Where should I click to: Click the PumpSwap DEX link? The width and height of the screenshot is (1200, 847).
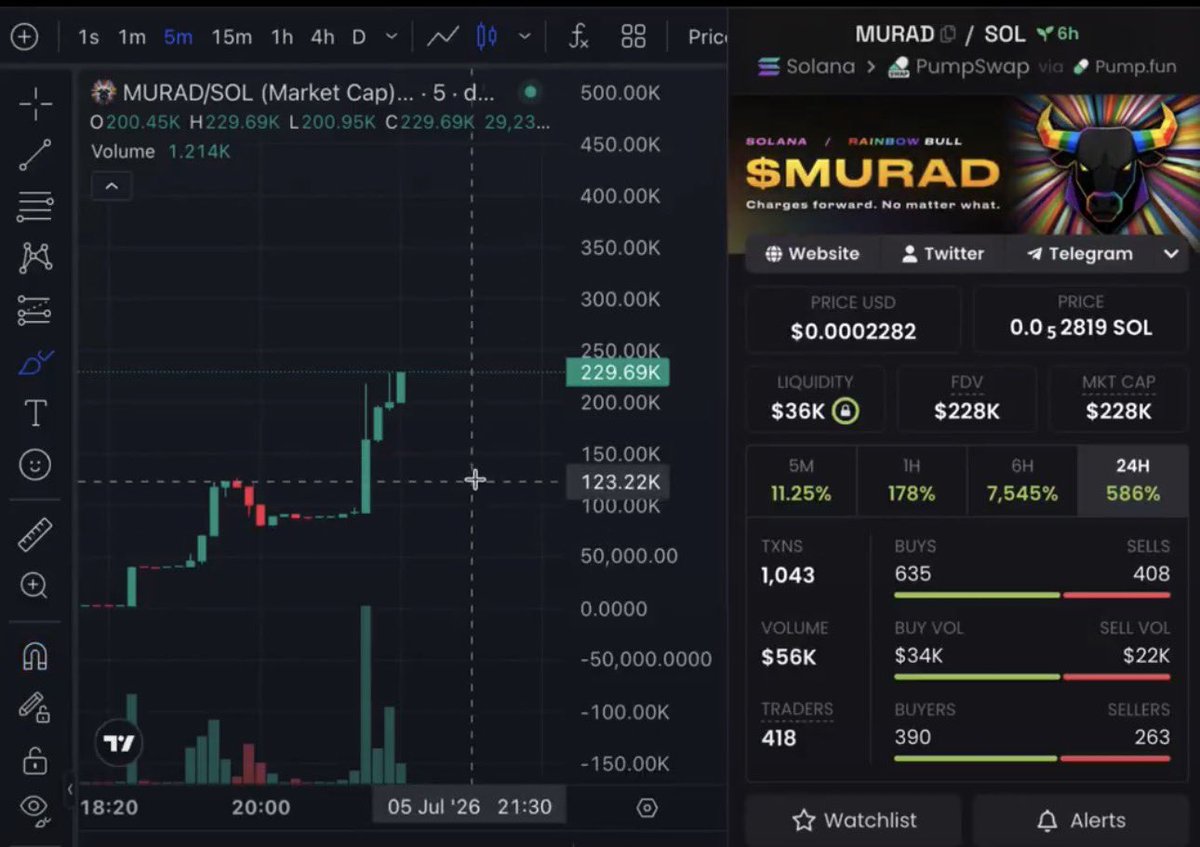(958, 67)
